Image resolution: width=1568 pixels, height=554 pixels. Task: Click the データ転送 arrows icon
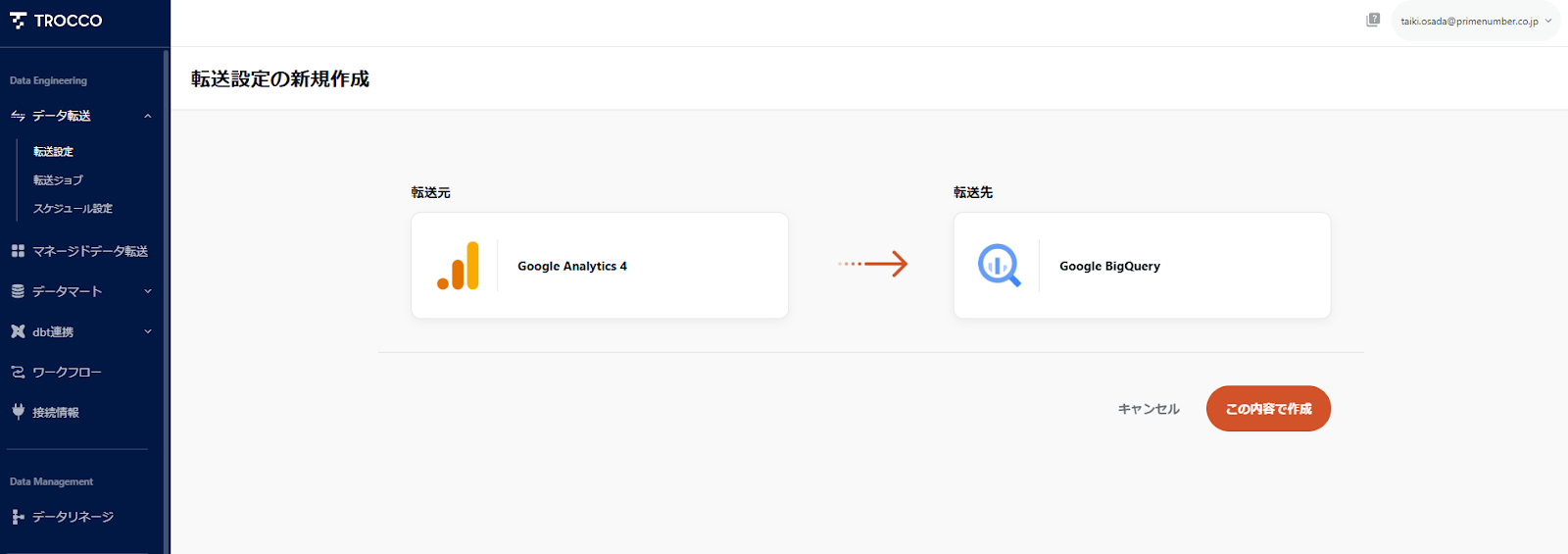(x=18, y=116)
